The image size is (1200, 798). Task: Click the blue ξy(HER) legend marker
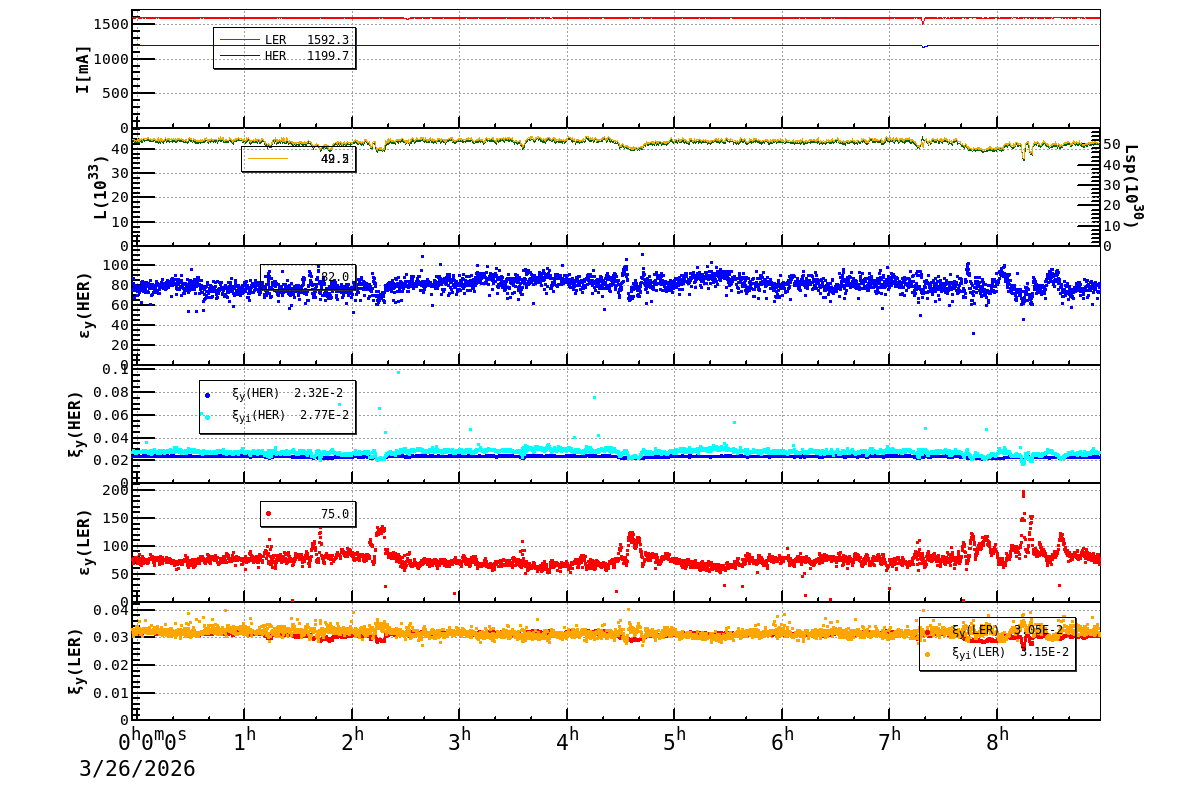click(208, 395)
